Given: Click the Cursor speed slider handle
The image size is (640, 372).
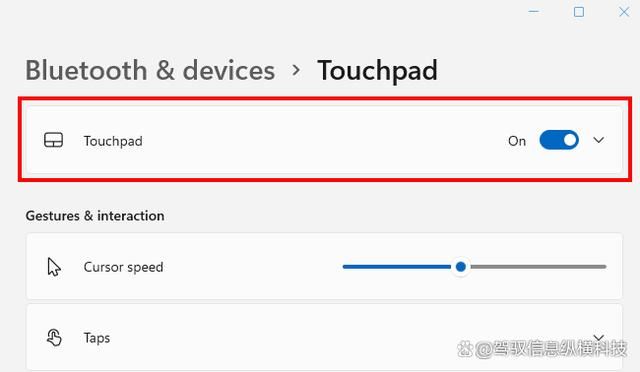Looking at the screenshot, I should (461, 267).
